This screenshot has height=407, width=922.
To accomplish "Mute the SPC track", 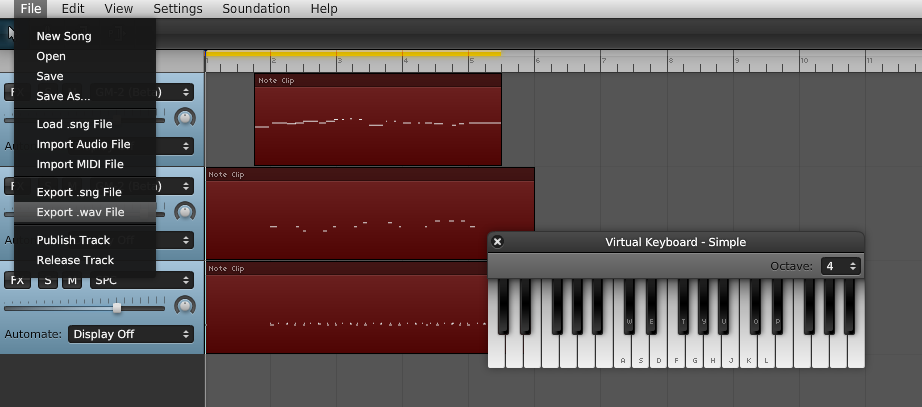I will coord(72,280).
